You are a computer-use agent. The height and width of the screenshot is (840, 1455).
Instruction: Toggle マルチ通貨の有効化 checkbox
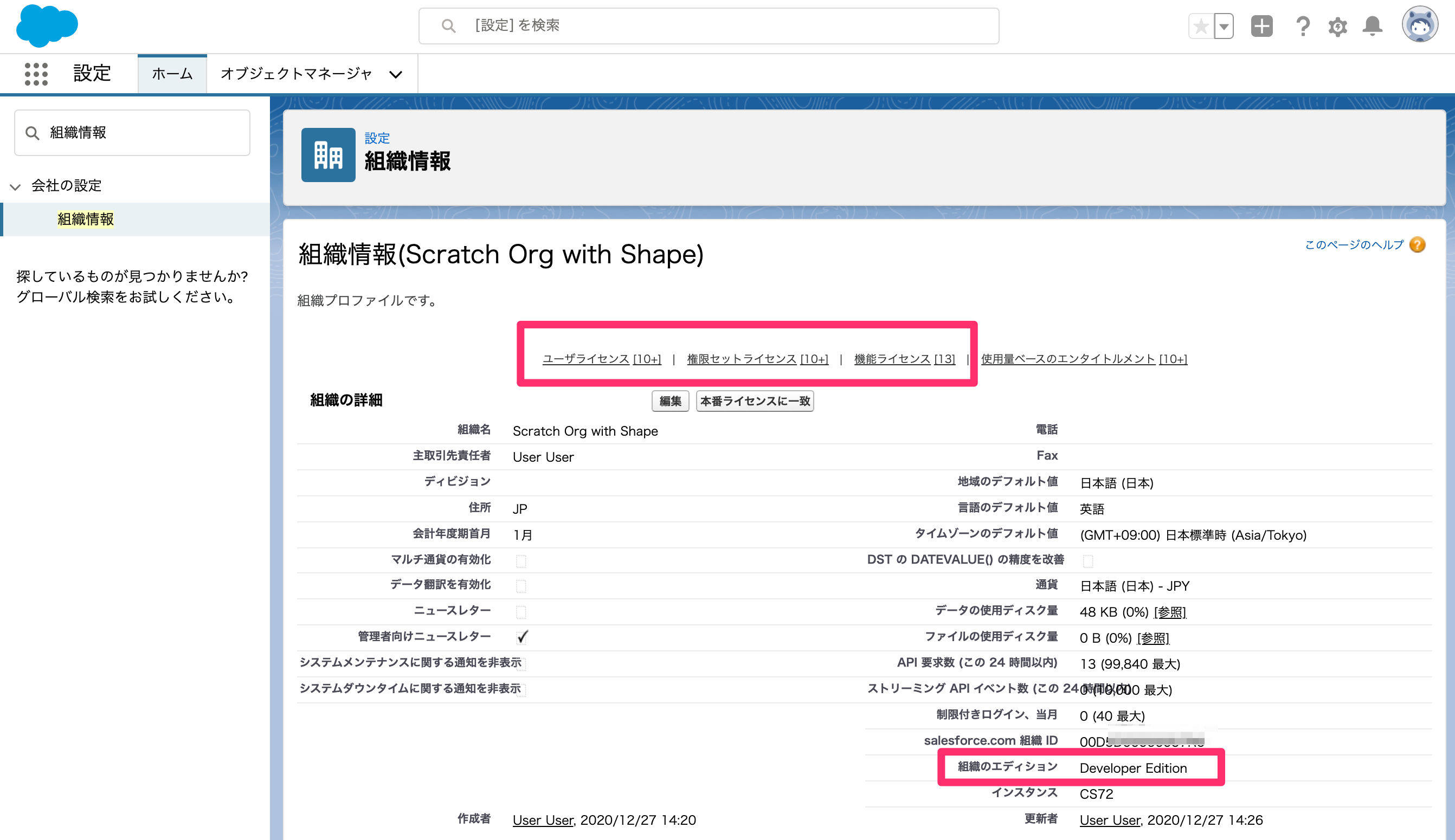point(521,560)
